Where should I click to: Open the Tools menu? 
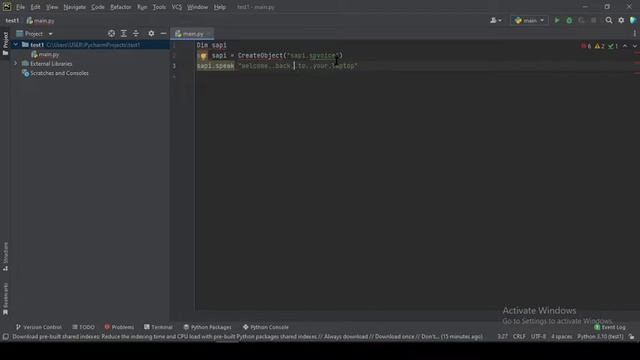(x=159, y=7)
